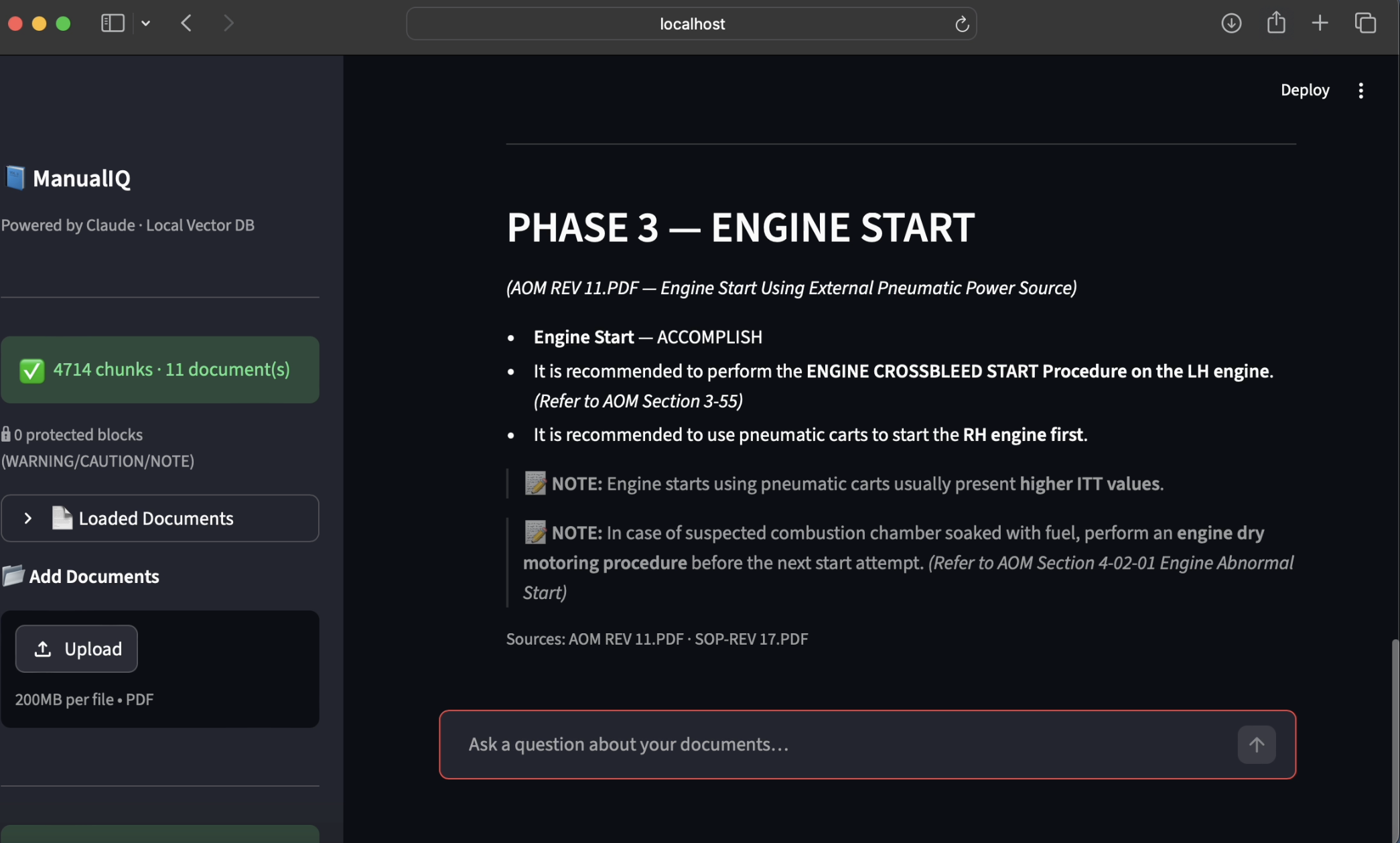Click the Add Documents folder icon
The width and height of the screenshot is (1400, 843).
coord(13,576)
